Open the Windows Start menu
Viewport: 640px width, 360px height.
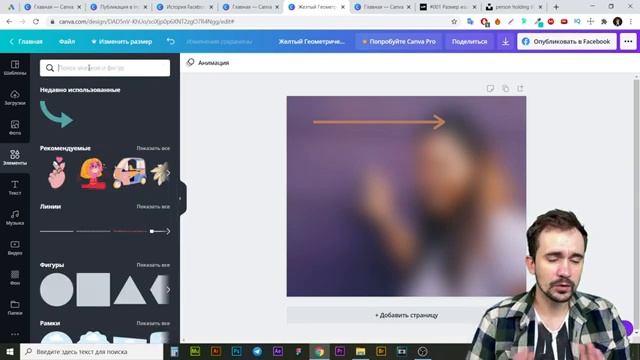click(x=10, y=351)
